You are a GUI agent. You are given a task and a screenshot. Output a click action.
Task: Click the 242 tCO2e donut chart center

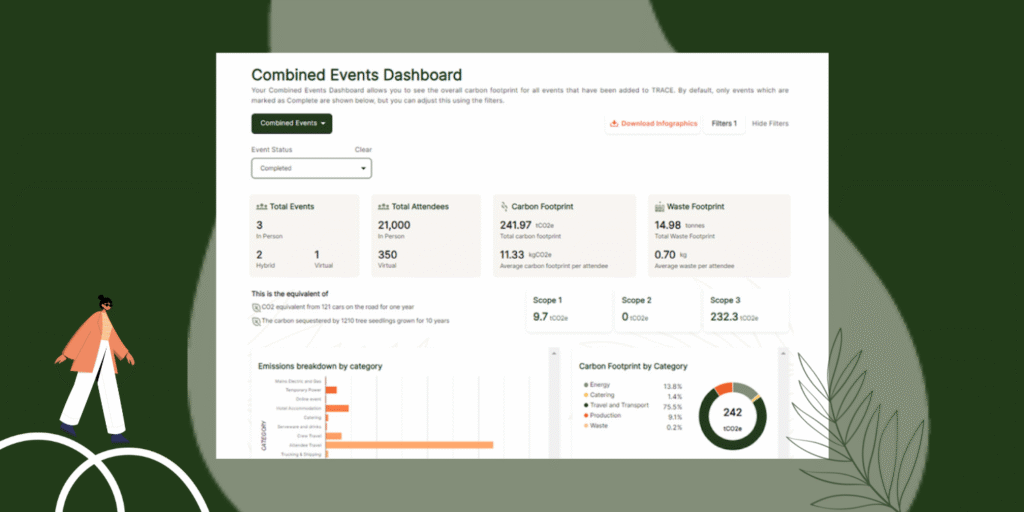733,417
